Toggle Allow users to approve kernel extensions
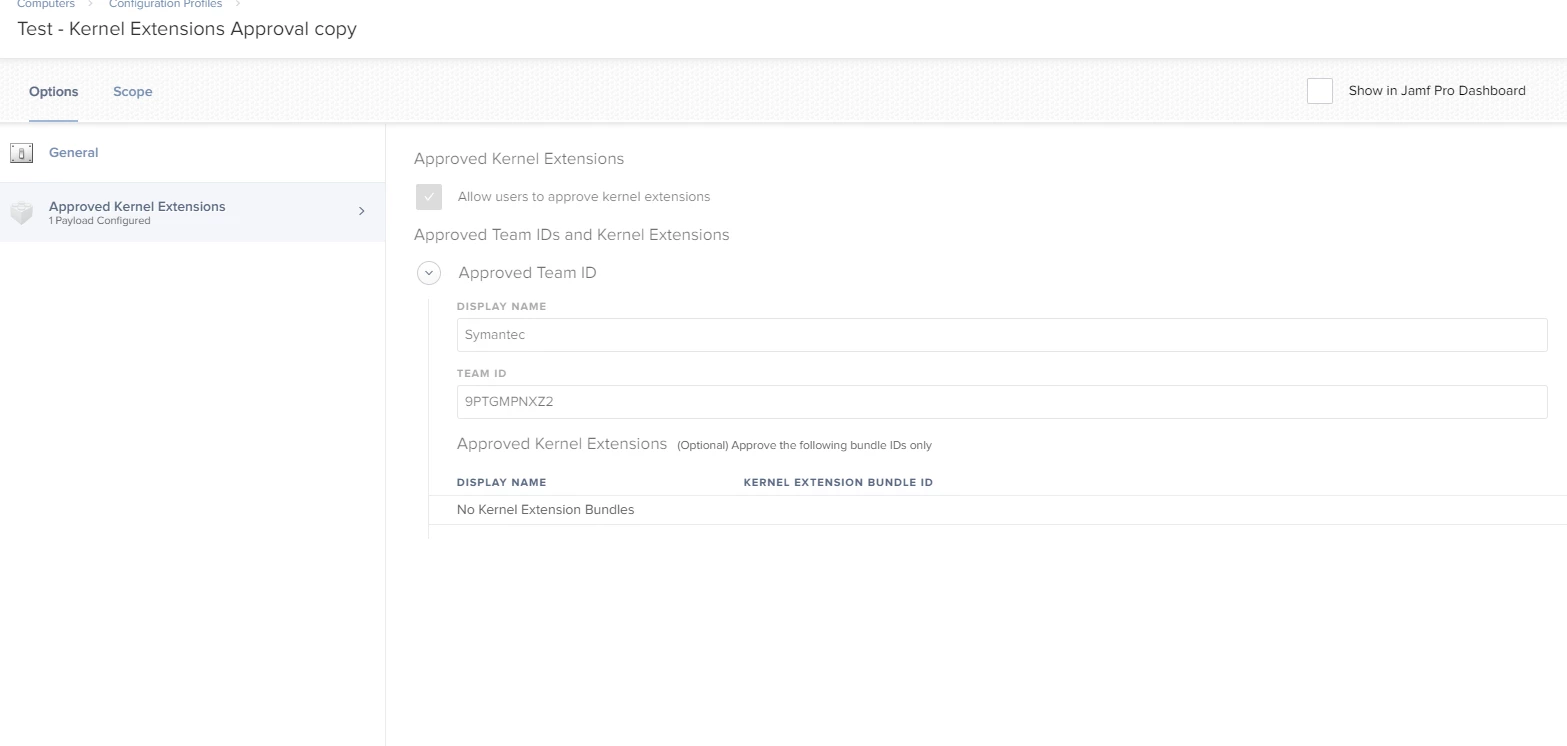Screen dimensions: 1567x746 click(x=429, y=197)
